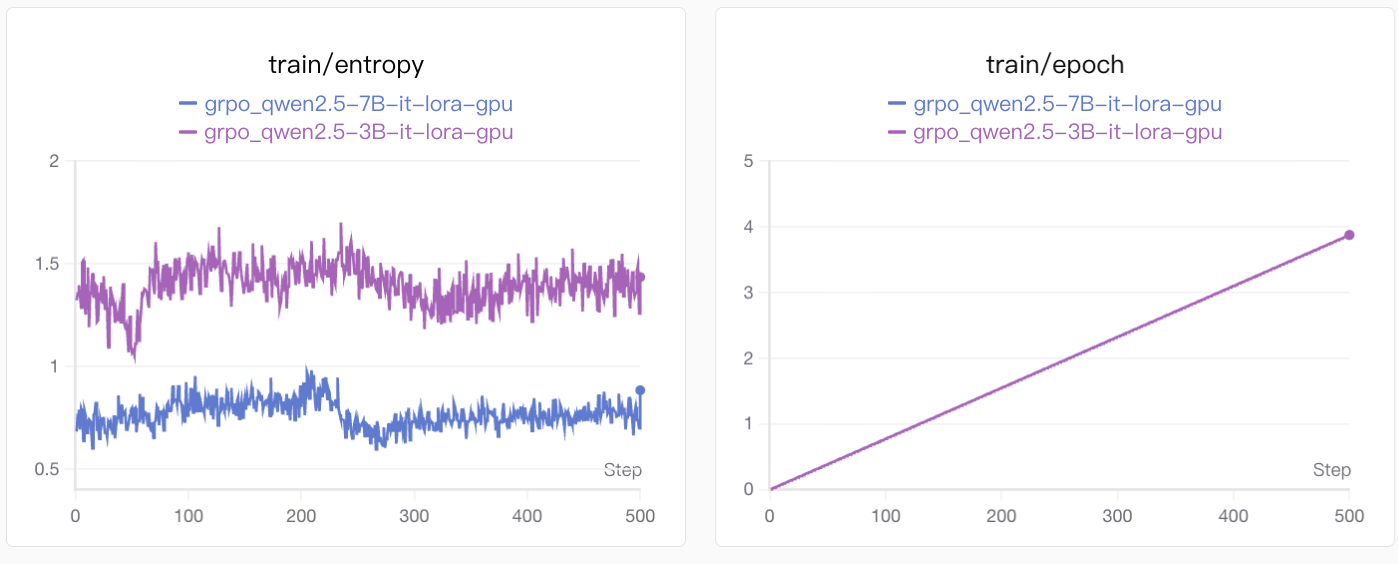1398x564 pixels.
Task: Select the purple line swatch in the epoch legend
Action: click(897, 131)
